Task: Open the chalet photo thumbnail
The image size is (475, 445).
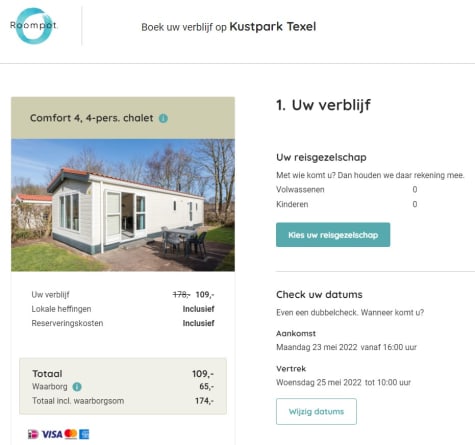Action: click(123, 205)
